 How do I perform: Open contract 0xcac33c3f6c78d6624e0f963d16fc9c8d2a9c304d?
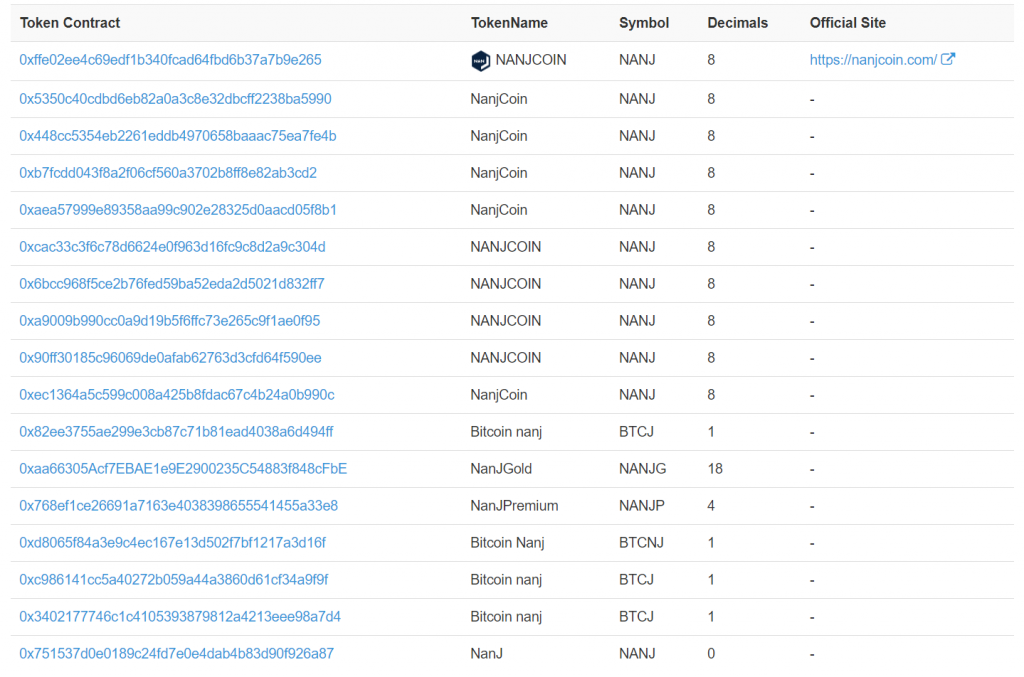[172, 247]
